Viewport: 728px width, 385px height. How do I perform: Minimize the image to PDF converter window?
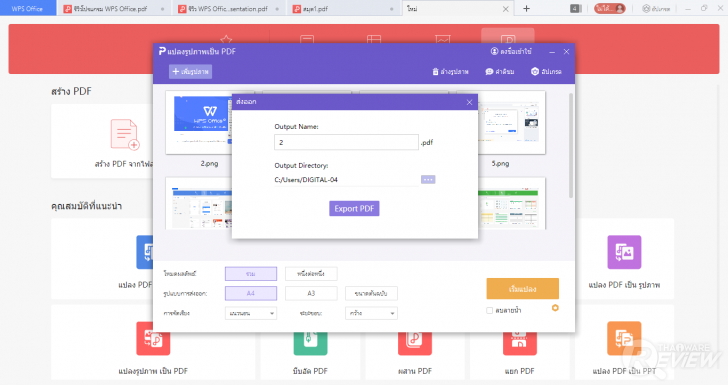coord(552,52)
